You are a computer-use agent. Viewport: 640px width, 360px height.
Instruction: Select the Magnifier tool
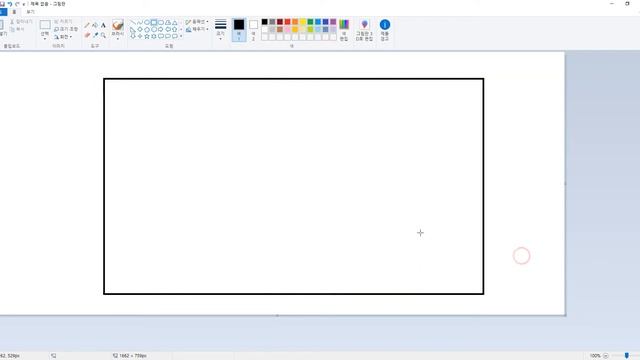(x=103, y=35)
